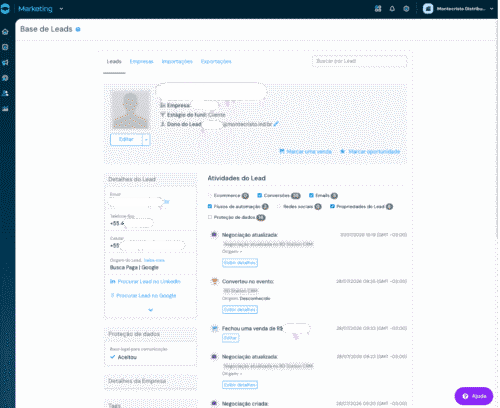Click the Negociação criada activity icon
Image resolution: width=500 pixels, height=408 pixels.
pos(214,403)
